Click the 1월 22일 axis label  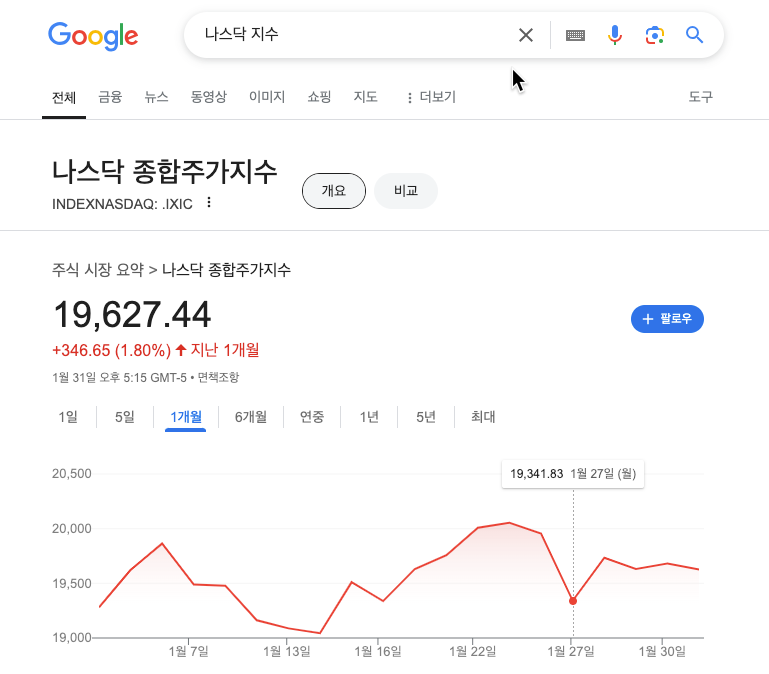point(473,651)
